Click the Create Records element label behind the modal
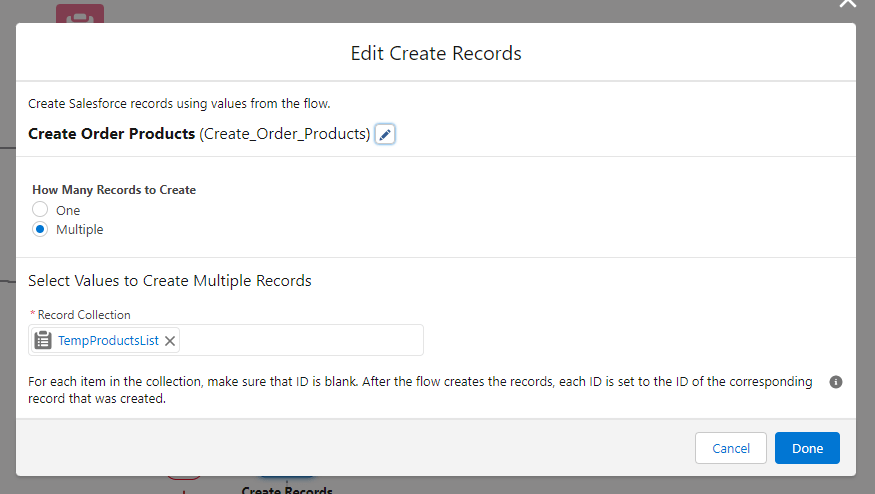Image resolution: width=875 pixels, height=494 pixels. tap(287, 489)
